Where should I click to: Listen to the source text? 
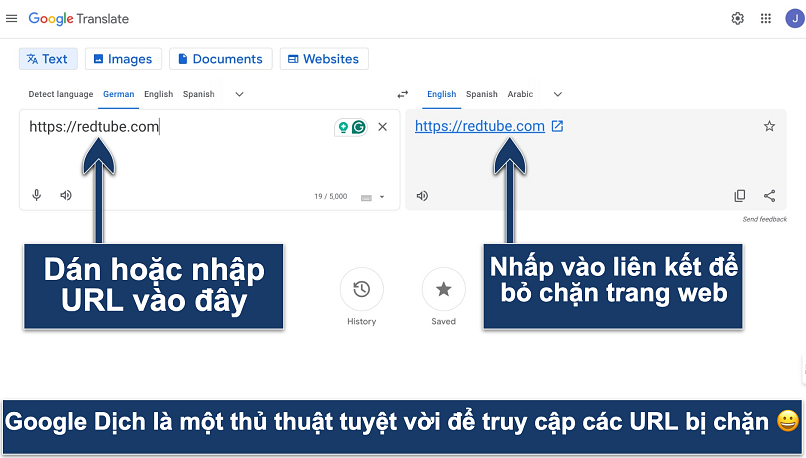click(66, 195)
